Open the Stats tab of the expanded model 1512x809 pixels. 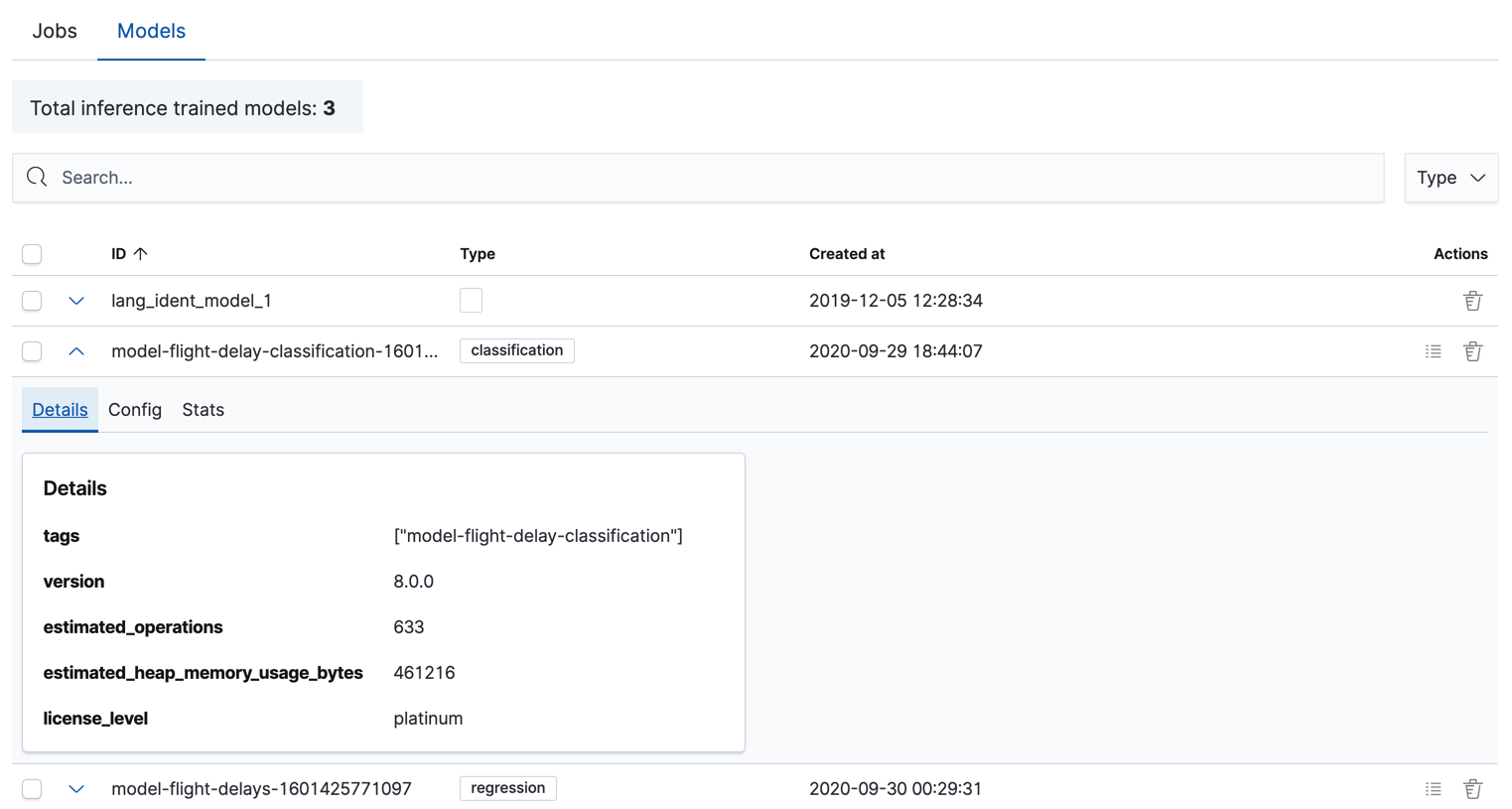pos(203,409)
